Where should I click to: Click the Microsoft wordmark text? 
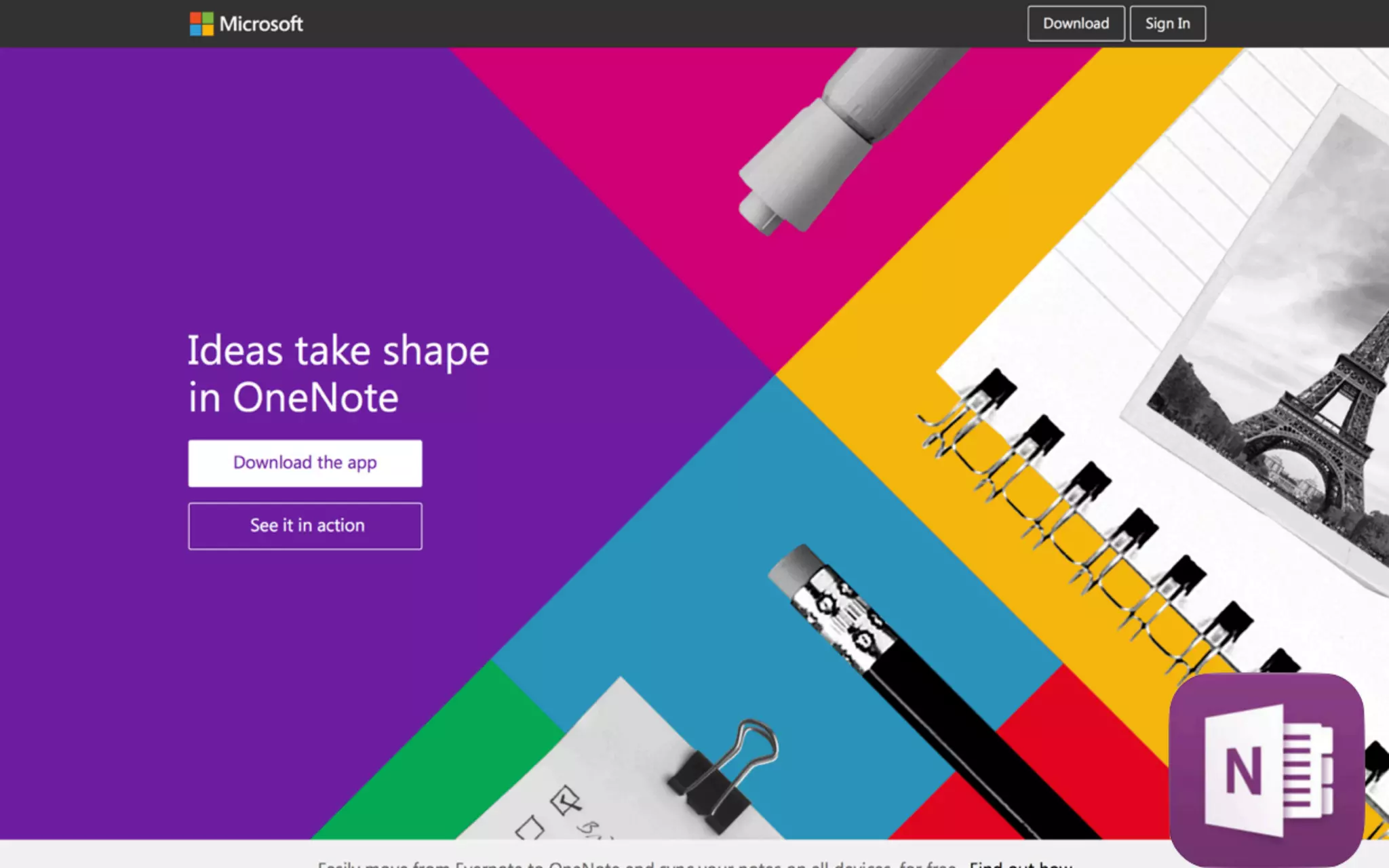[x=261, y=24]
